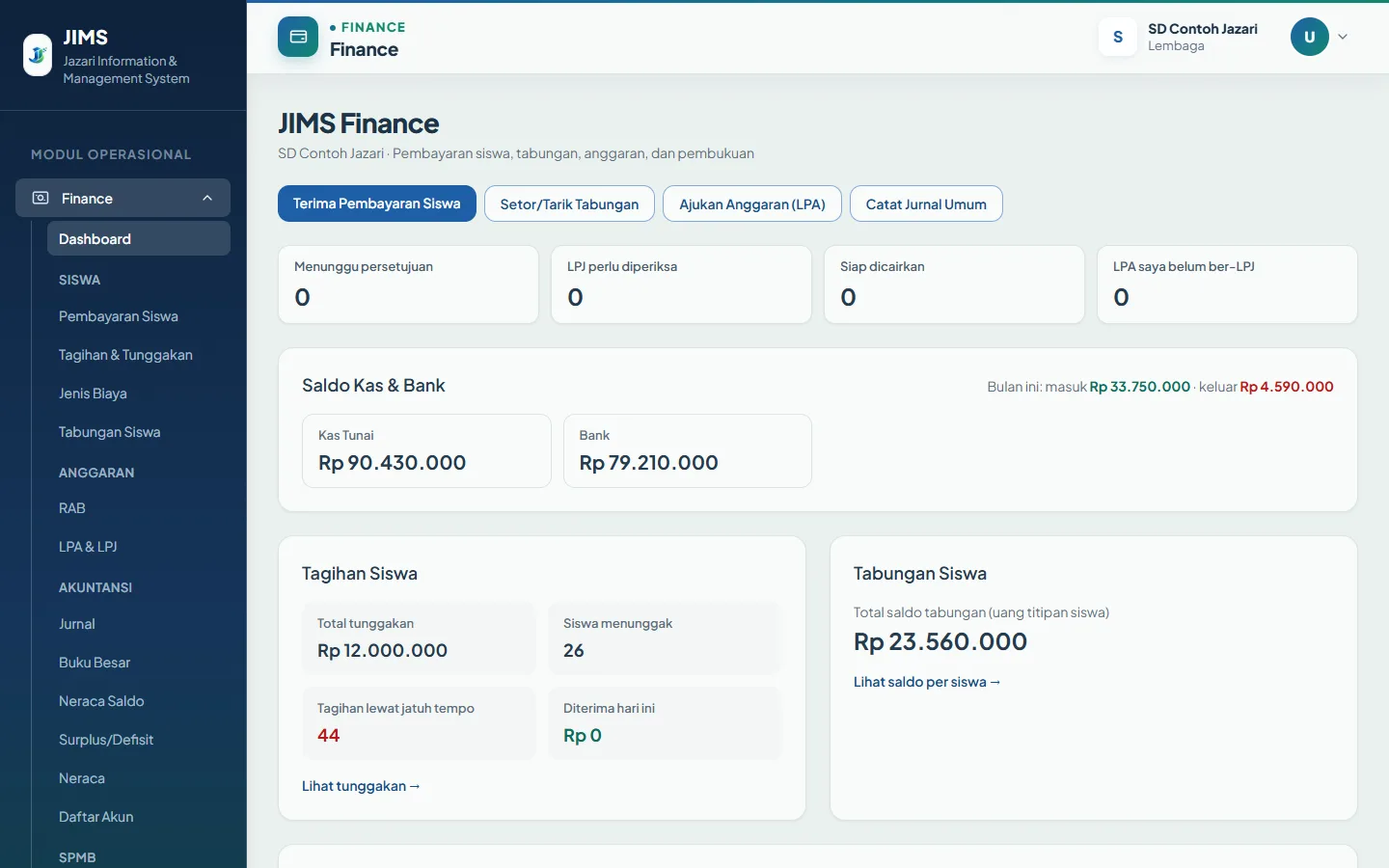Go to LPA & LPJ page

click(139, 547)
